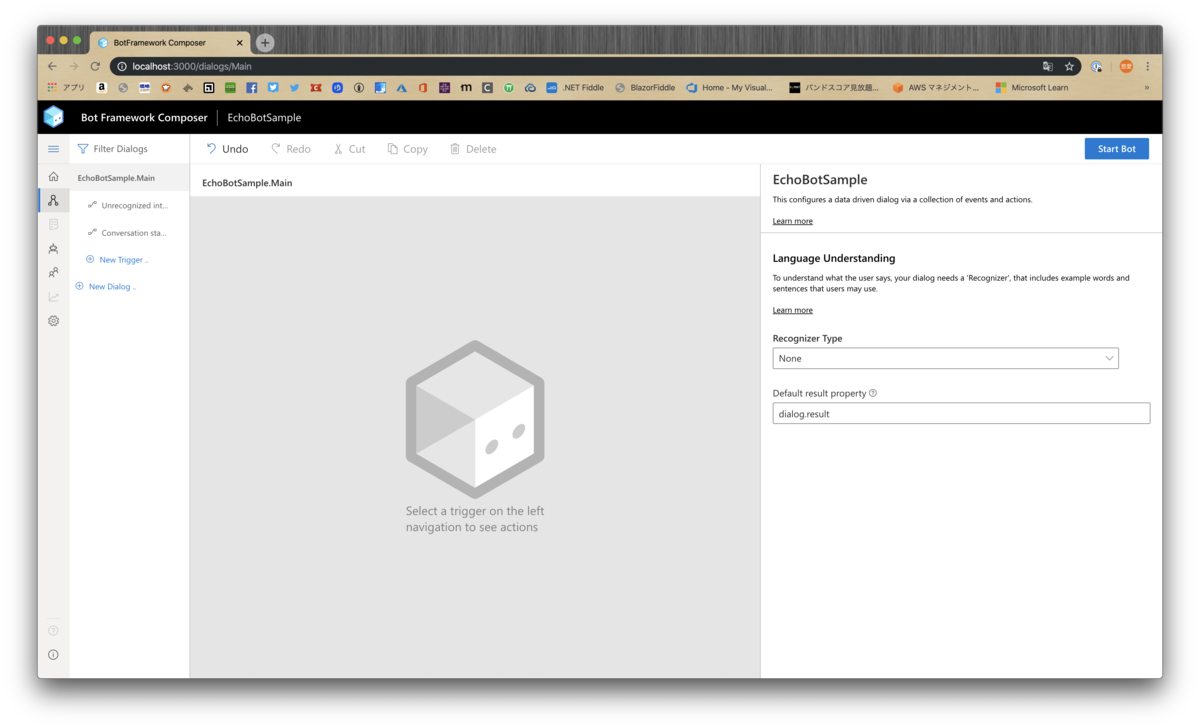This screenshot has height=728, width=1200.
Task: Click the Start Bot button
Action: click(x=1116, y=148)
